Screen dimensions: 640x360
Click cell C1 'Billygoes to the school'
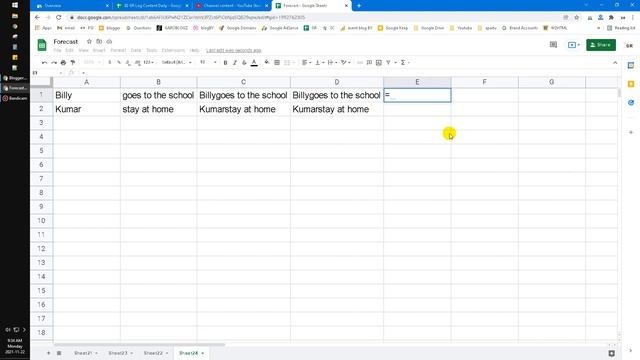[x=243, y=95]
